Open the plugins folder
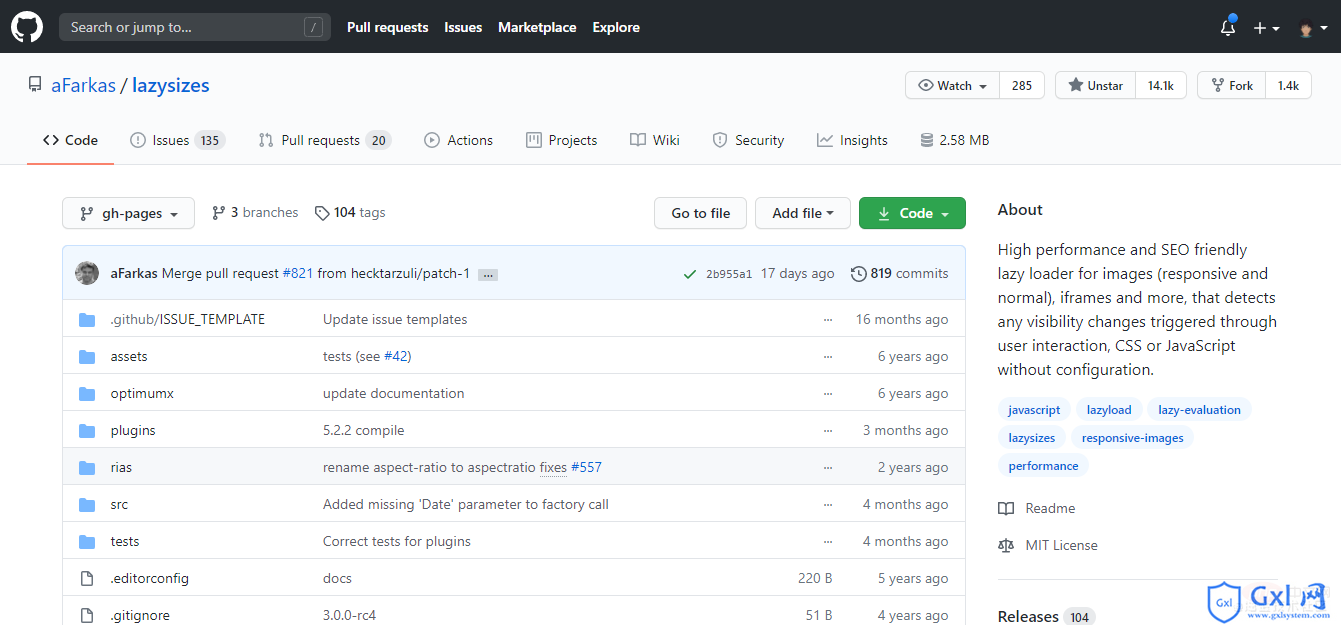The height and width of the screenshot is (625, 1341). [133, 430]
